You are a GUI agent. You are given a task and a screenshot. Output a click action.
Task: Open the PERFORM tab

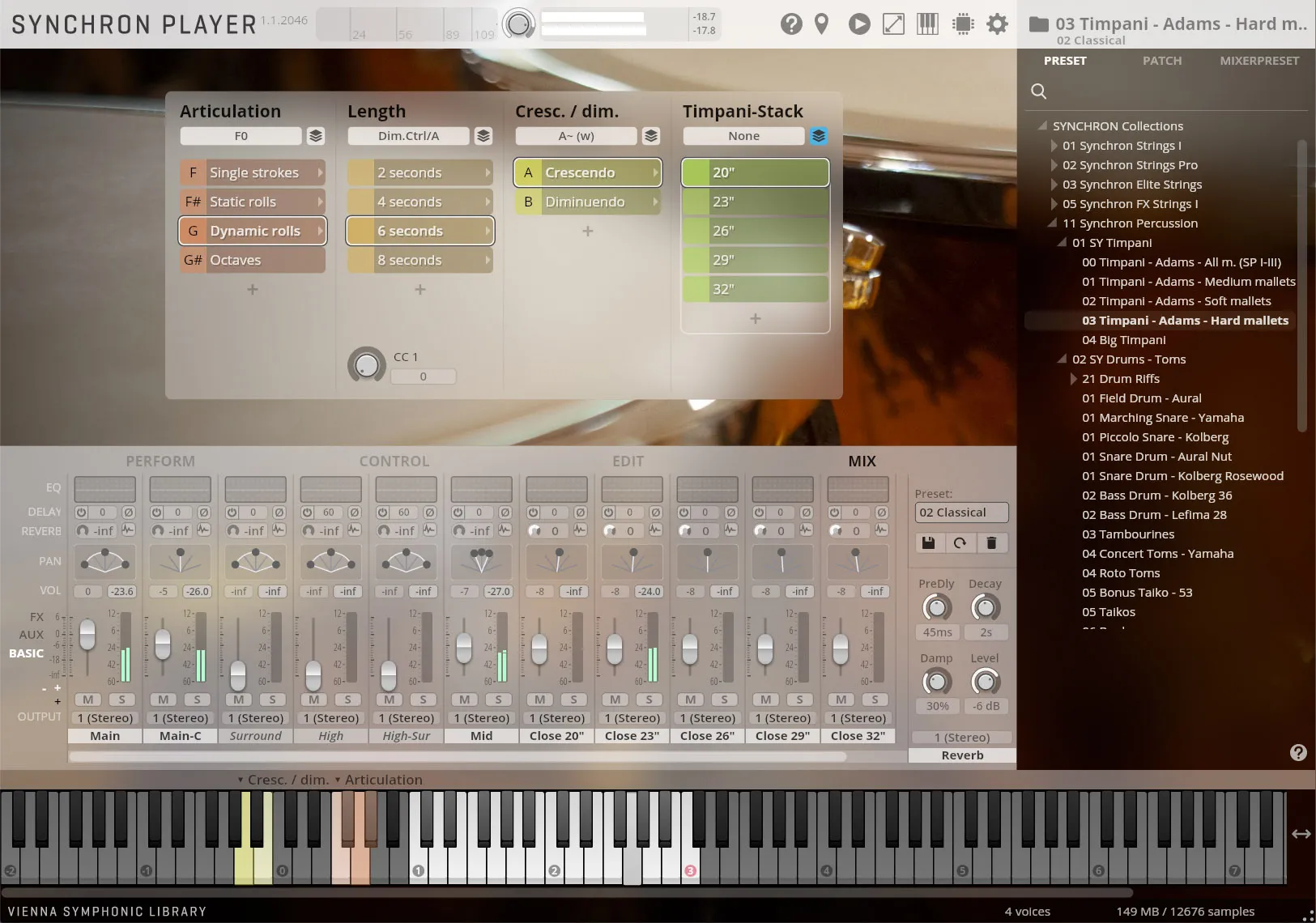point(160,461)
